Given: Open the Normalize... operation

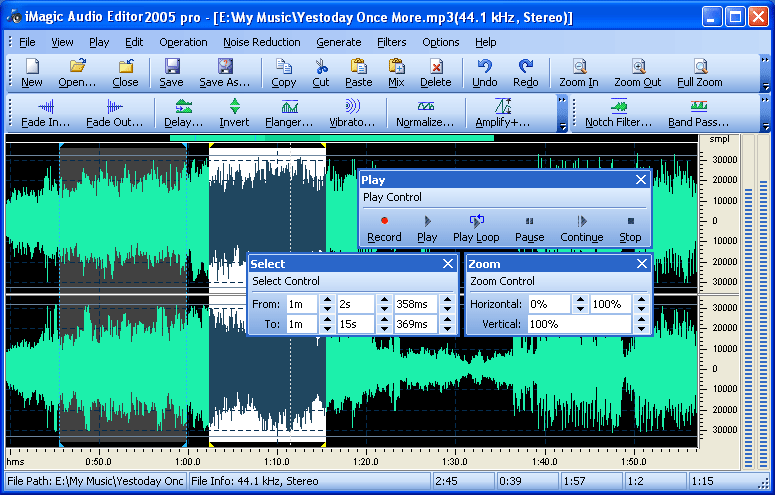Looking at the screenshot, I should (x=425, y=113).
